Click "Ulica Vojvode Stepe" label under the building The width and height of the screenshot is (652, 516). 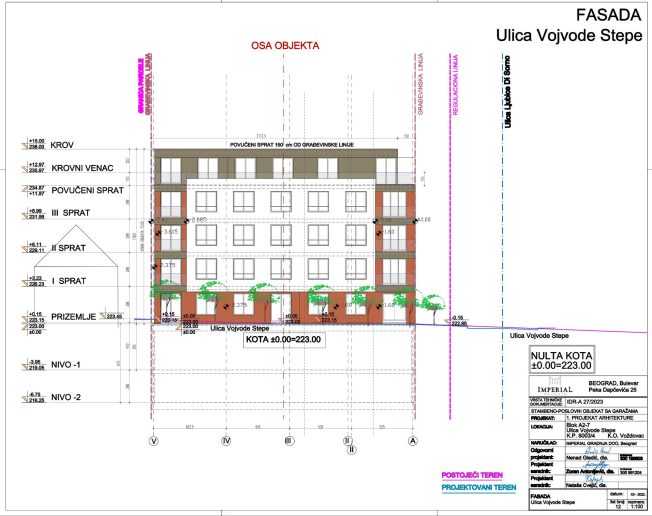point(240,328)
